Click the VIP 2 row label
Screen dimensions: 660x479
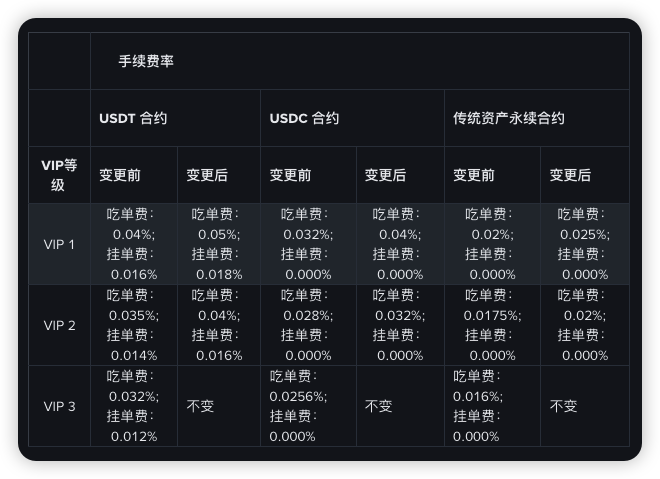point(59,325)
